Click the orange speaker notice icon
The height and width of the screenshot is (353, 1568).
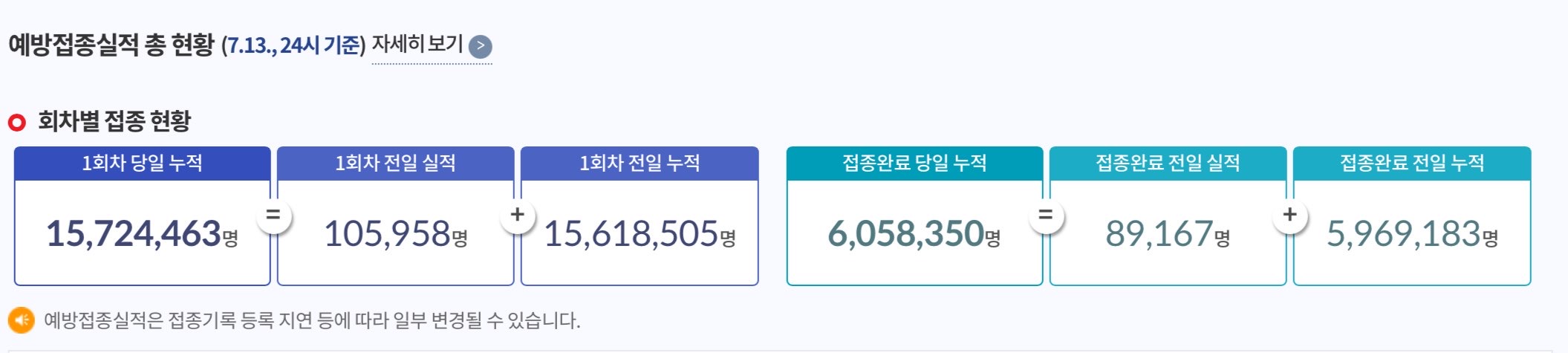(x=22, y=320)
